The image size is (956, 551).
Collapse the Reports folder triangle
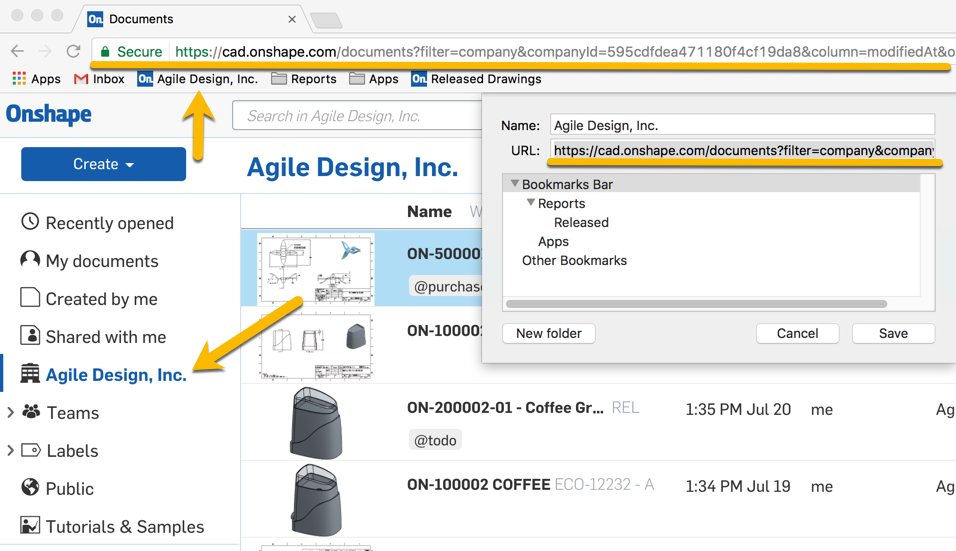(x=530, y=202)
